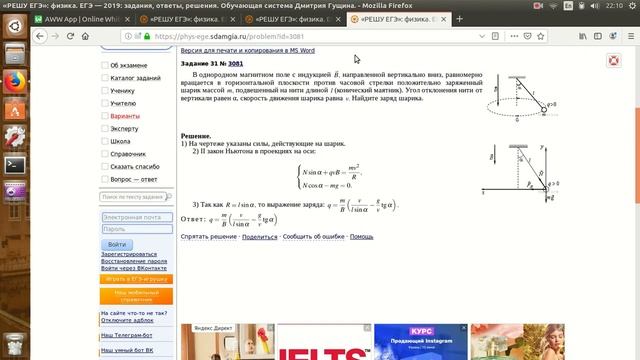Screen dimensions: 640x360
Task: Open Terminal from the launcher
Action: point(15,165)
